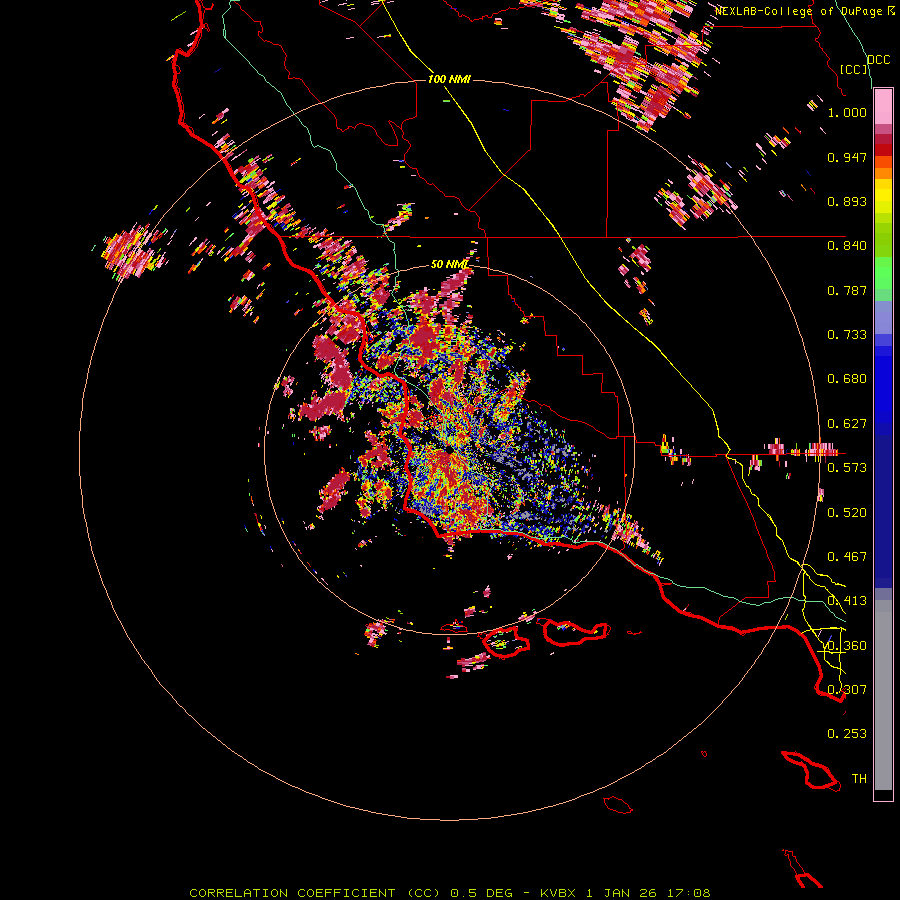Click the 100 NMI range ring label

[449, 79]
